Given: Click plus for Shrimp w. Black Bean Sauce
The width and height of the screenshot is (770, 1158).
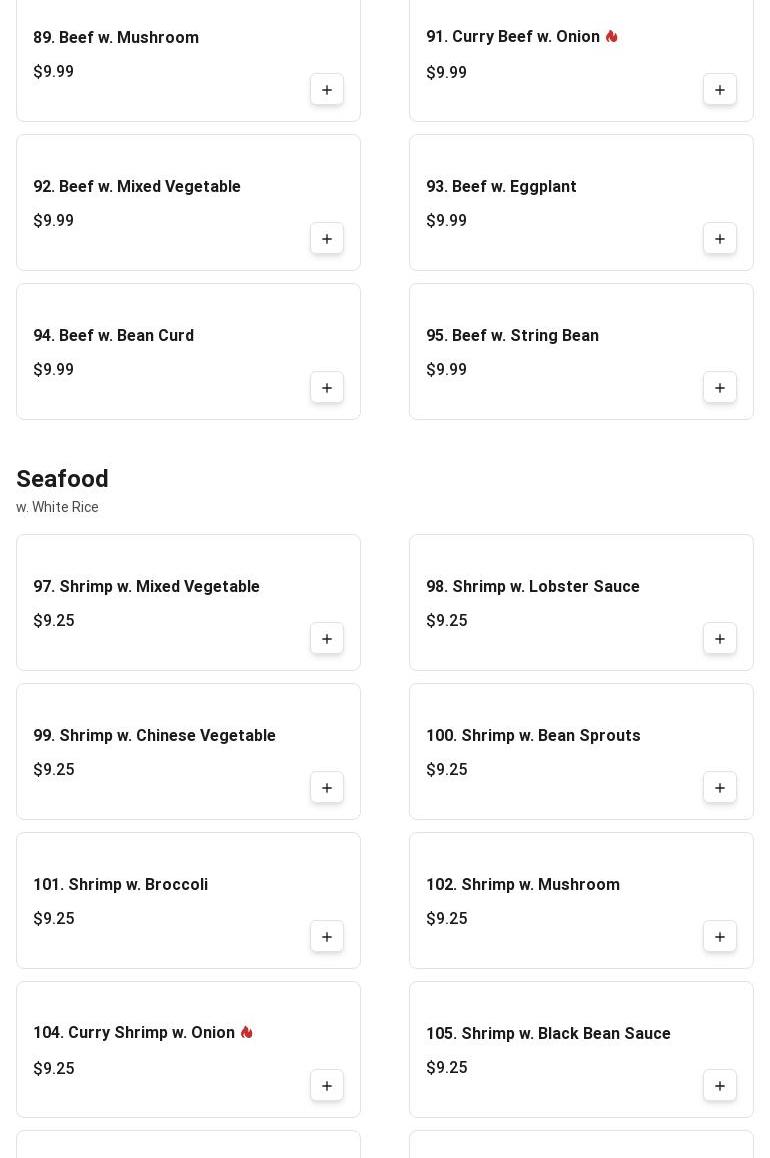Looking at the screenshot, I should click(x=720, y=1086).
